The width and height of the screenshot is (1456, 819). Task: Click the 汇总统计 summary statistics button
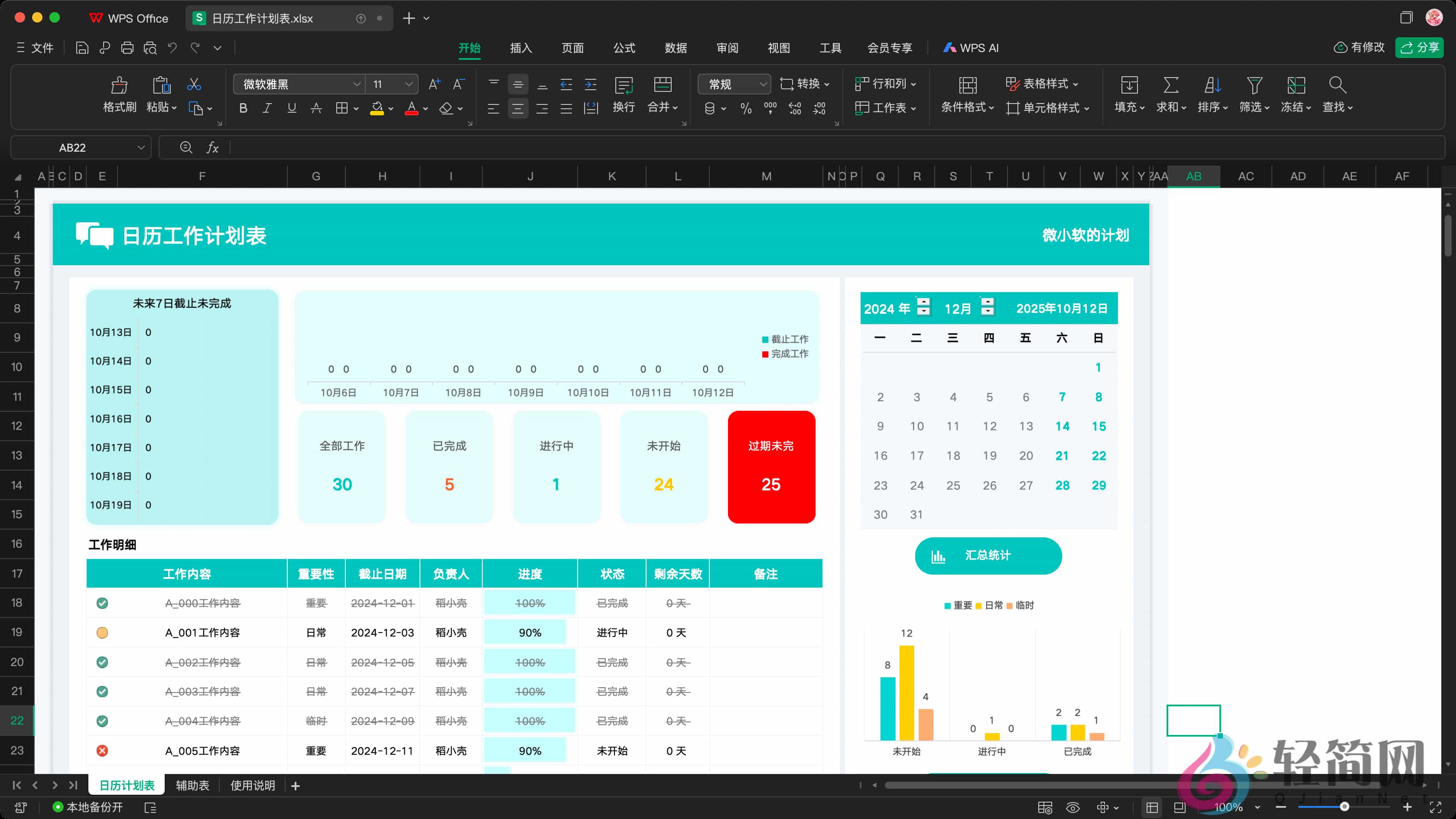pos(988,556)
